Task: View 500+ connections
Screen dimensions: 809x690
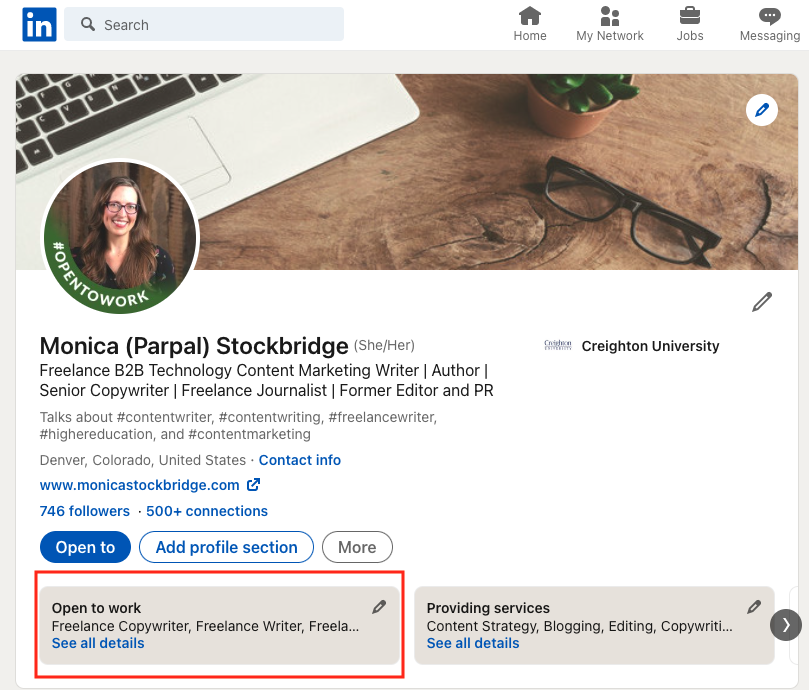Action: tap(207, 511)
